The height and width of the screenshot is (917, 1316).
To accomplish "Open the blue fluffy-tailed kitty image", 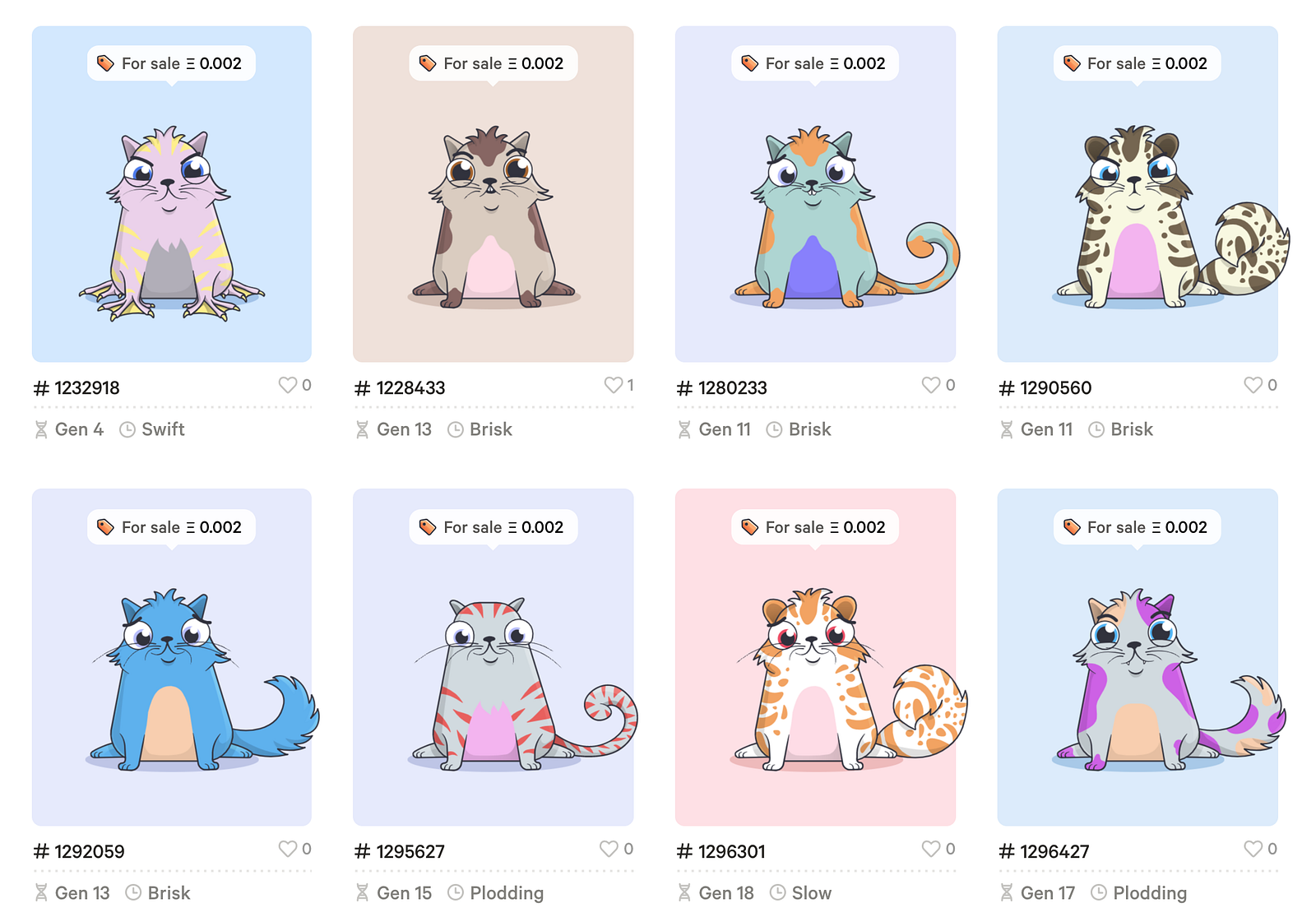I will [x=203, y=679].
